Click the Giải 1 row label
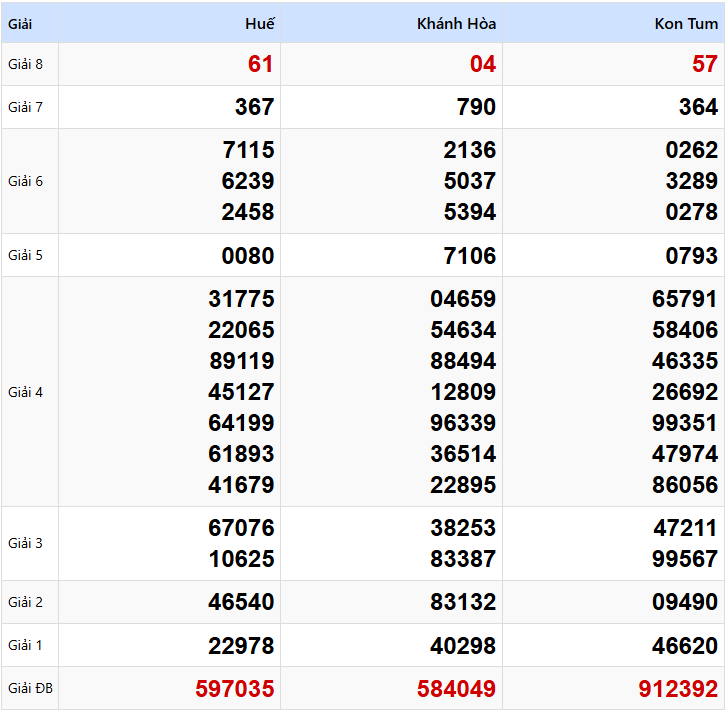Screen dimensions: 726x712 click(25, 645)
